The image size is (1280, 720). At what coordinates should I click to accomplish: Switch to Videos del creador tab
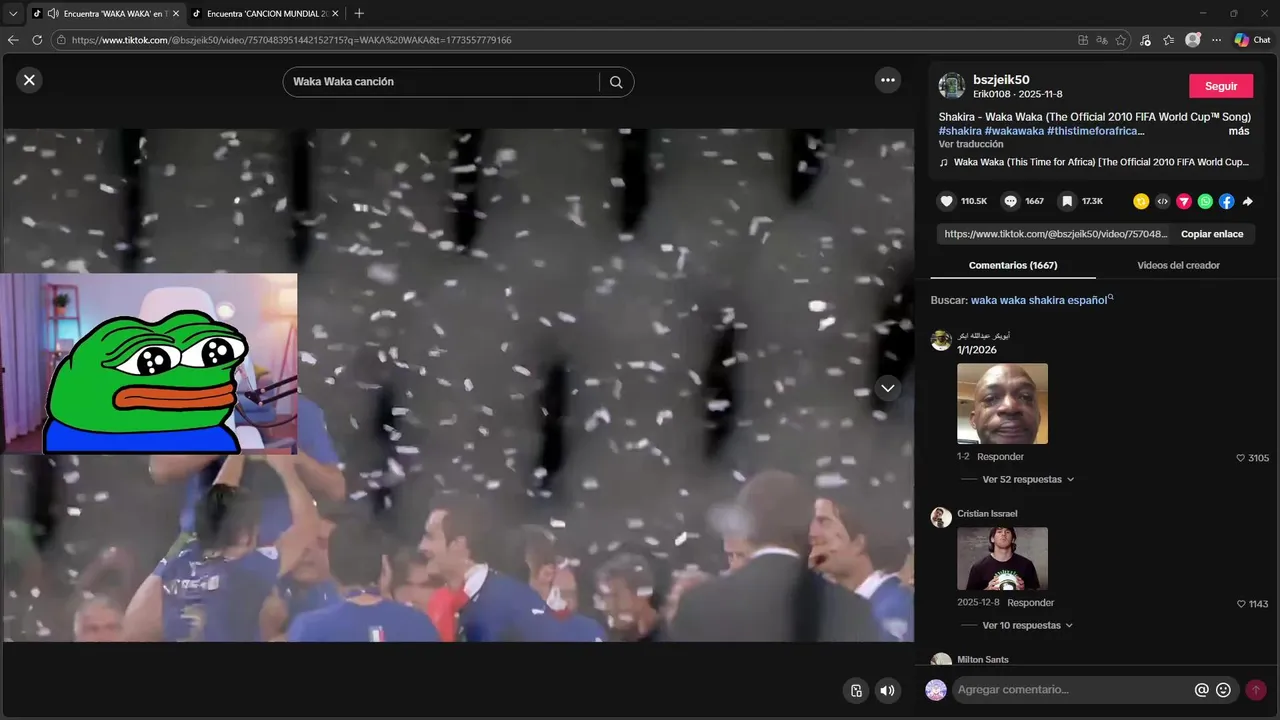pyautogui.click(x=1178, y=265)
